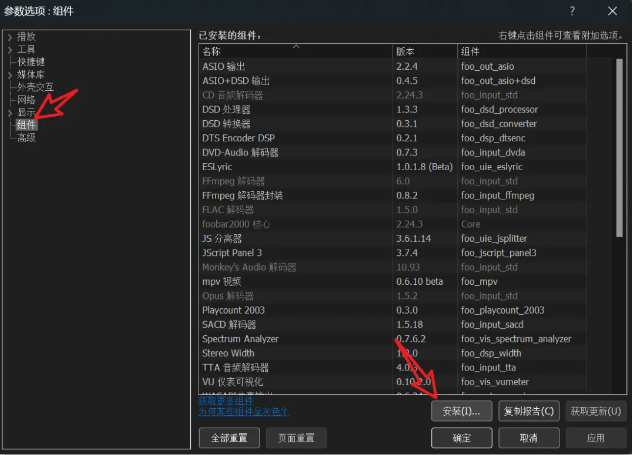This screenshot has height=455, width=632.
Task: Sort components by 名称 column header
Action: (295, 52)
